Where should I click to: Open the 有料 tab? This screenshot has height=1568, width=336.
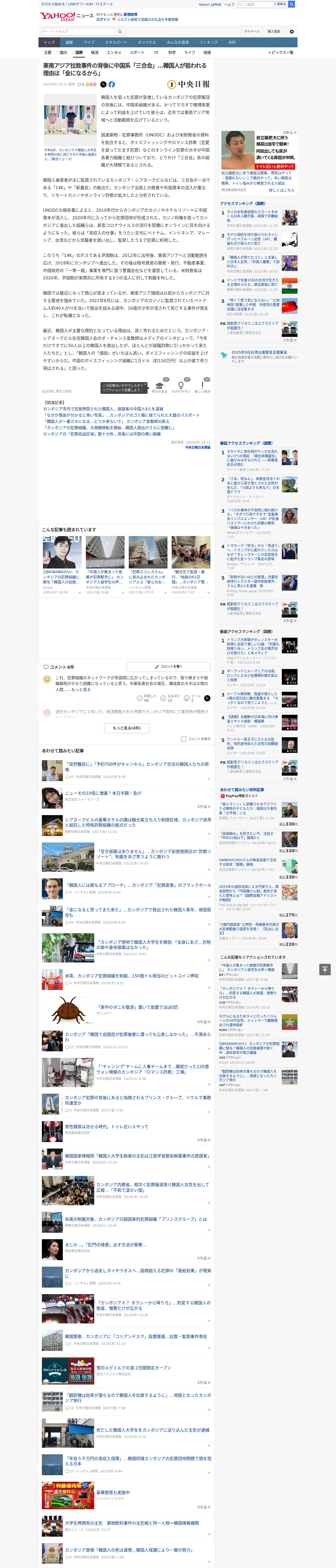tap(232, 43)
